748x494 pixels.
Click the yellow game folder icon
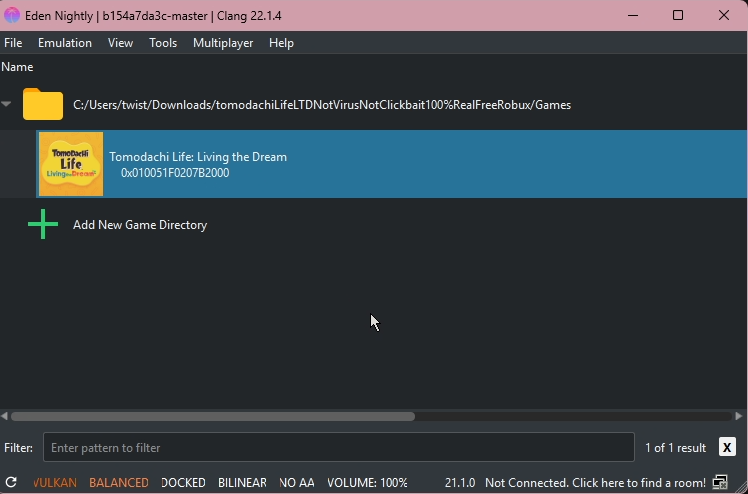[x=43, y=104]
